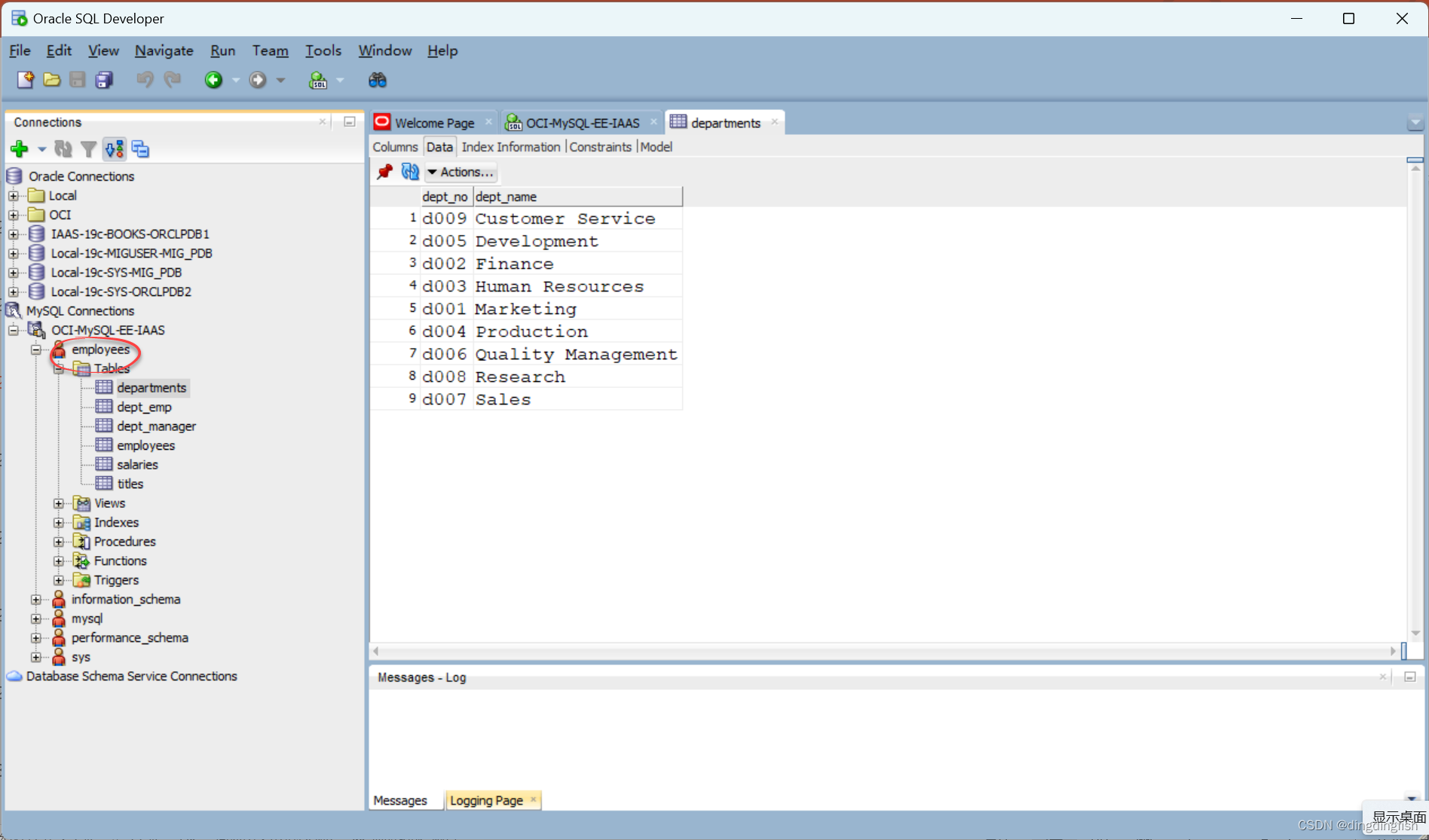
Task: Click the Save toolbar icon
Action: tap(77, 80)
